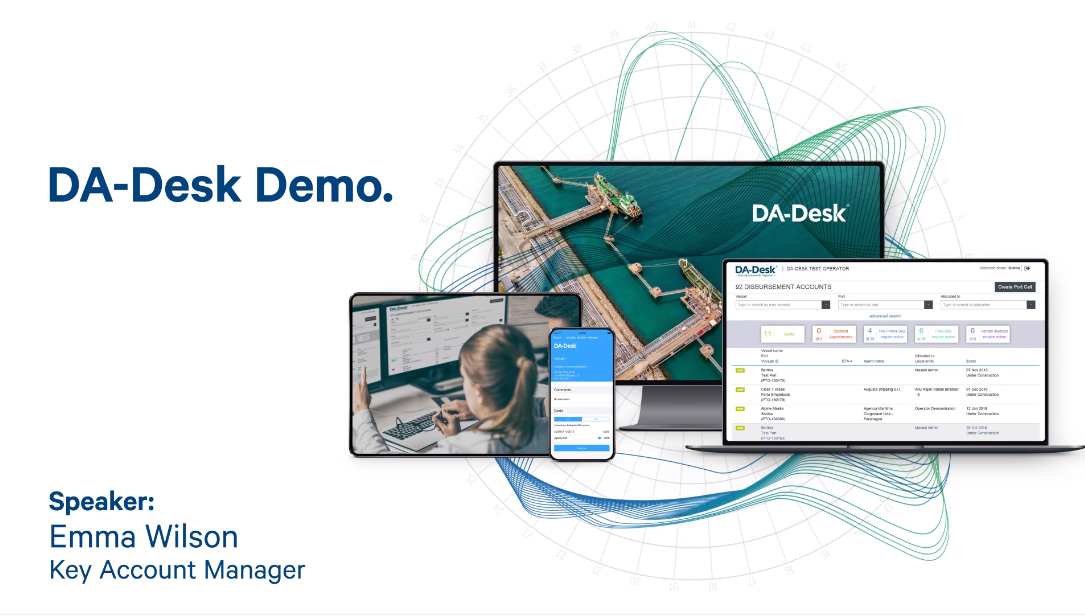This screenshot has width=1085, height=616.
Task: Open the Allocated to dropdown arrow
Action: [1030, 305]
